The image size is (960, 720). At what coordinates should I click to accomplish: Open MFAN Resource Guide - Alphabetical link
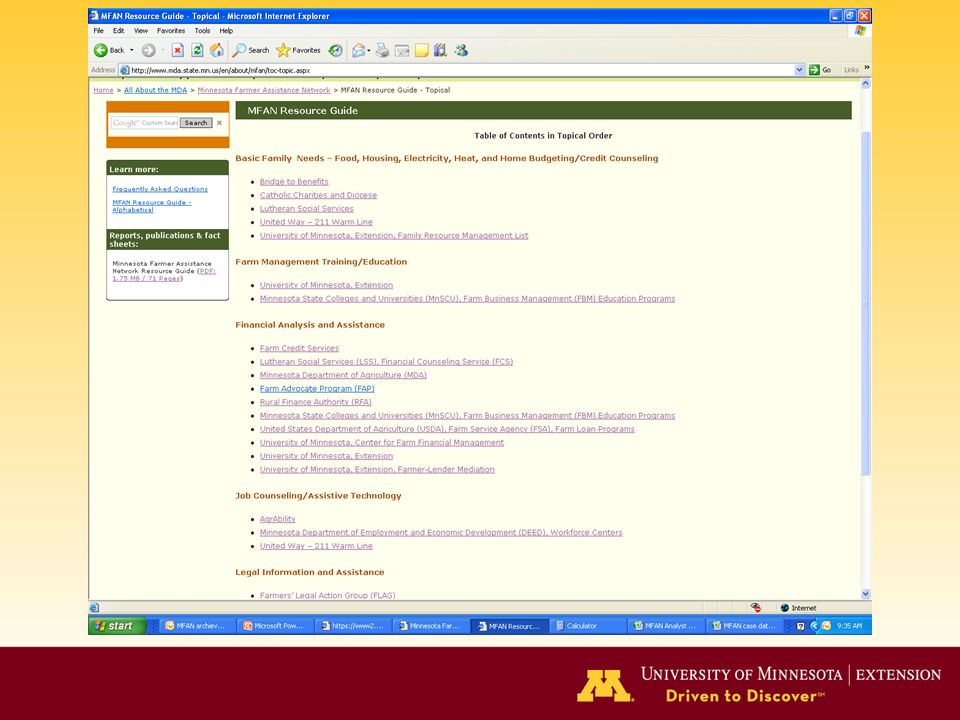[151, 206]
